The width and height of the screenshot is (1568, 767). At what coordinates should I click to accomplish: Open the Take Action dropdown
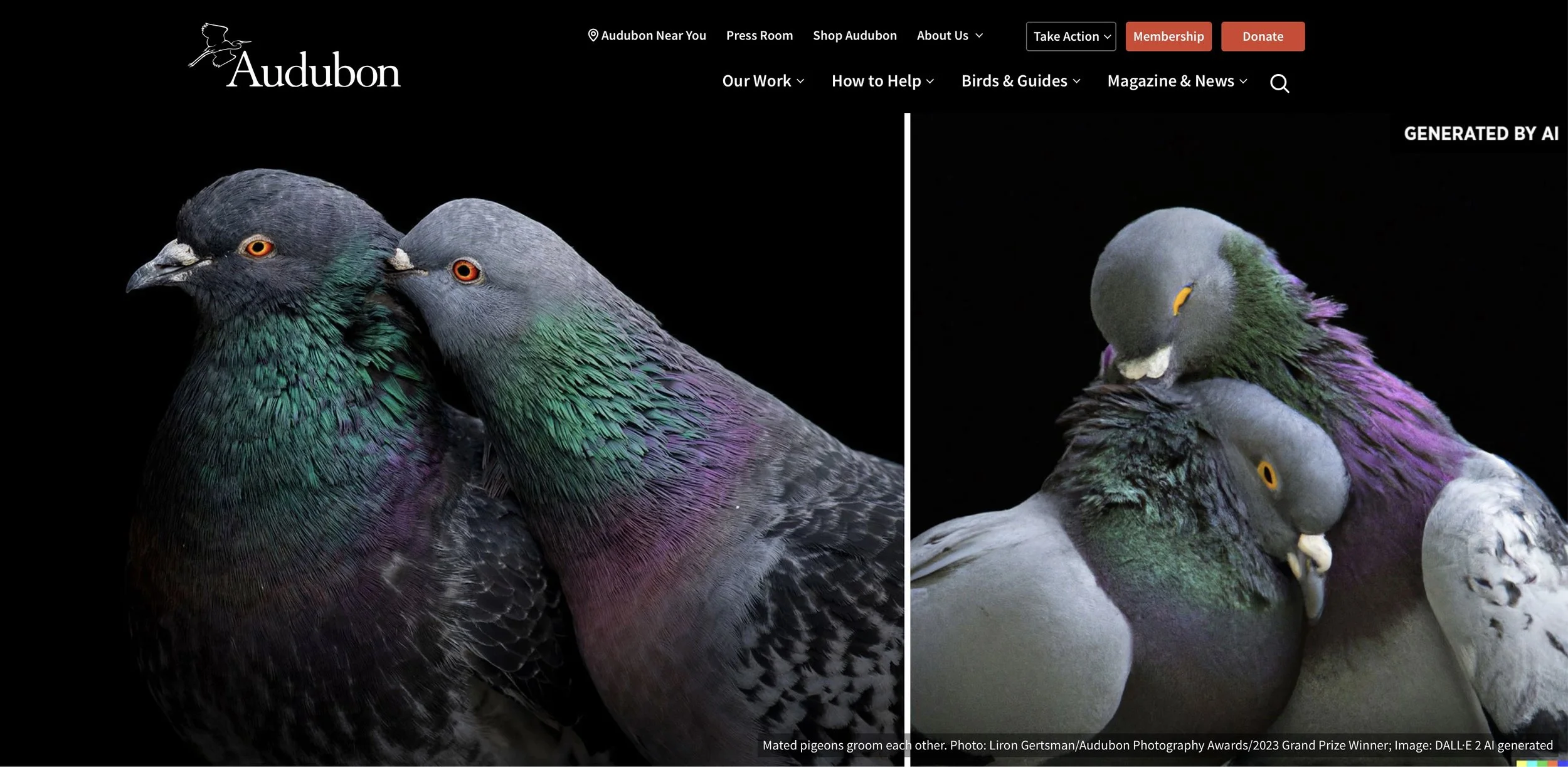pyautogui.click(x=1071, y=36)
